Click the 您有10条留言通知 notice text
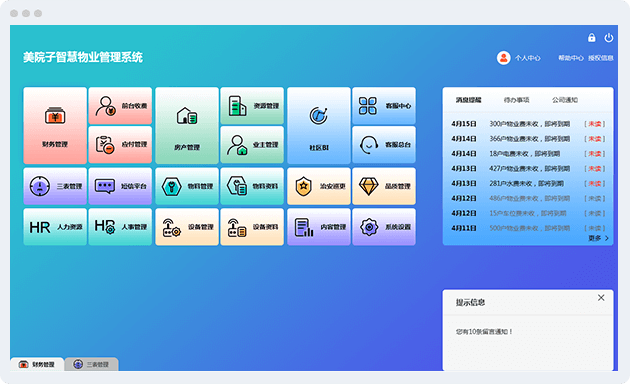Viewport: 630px width, 384px height. coord(484,332)
